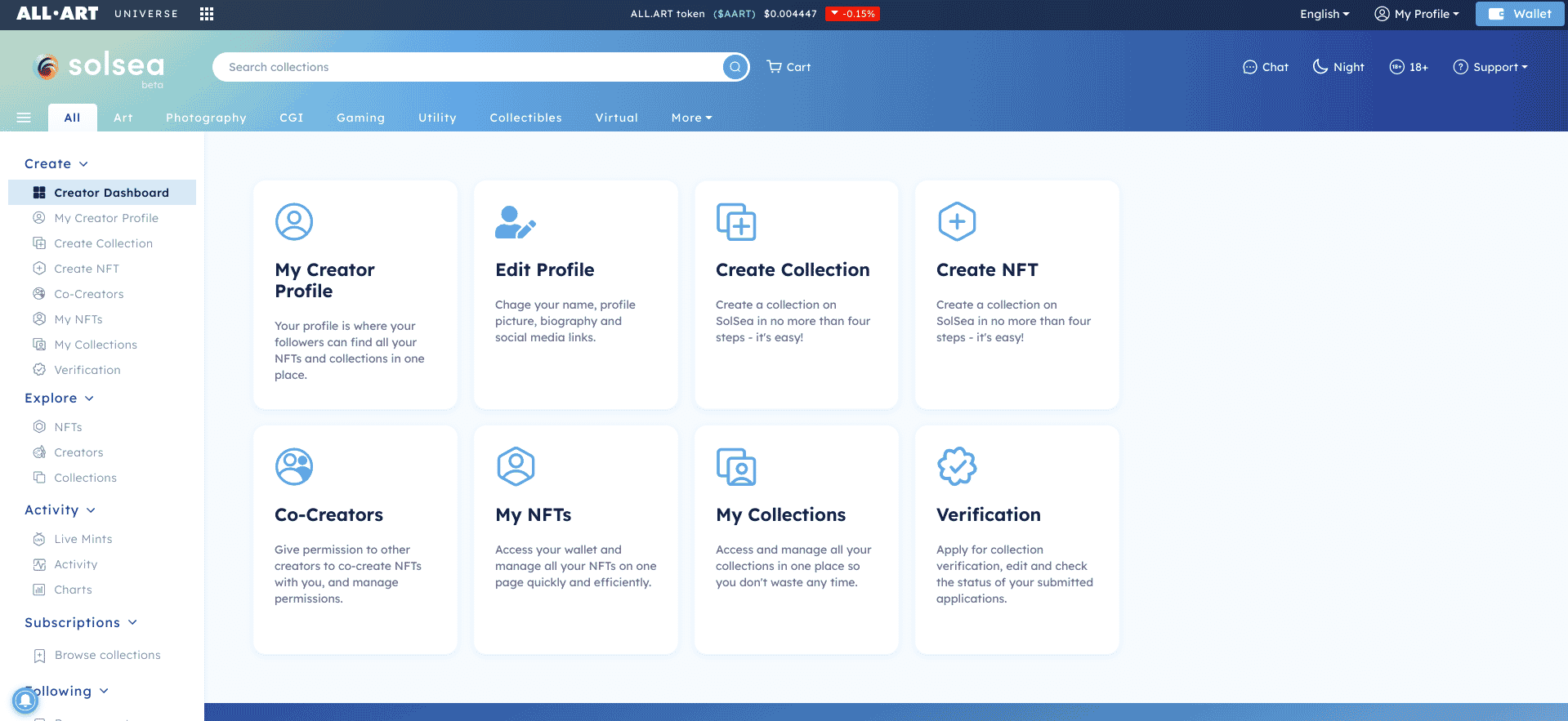Screen dimensions: 1568x721
Task: Click the ALL·ART logo
Action: pos(57,14)
